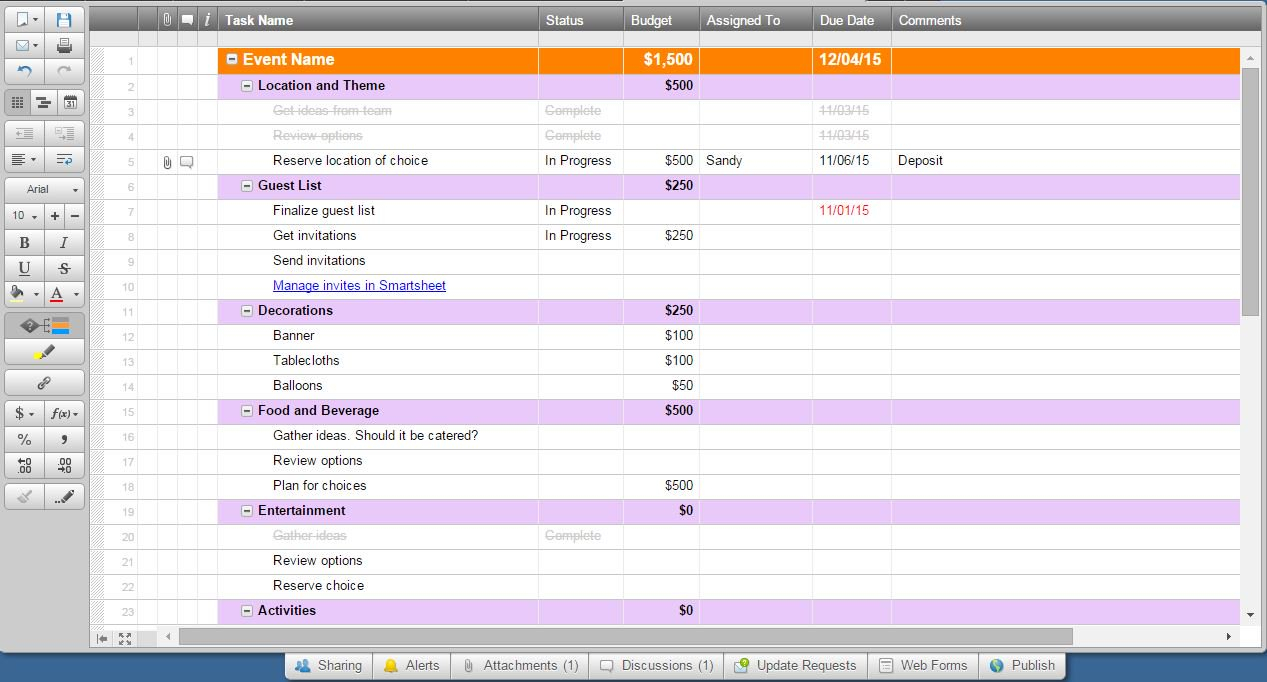Click the Print icon

pyautogui.click(x=64, y=46)
